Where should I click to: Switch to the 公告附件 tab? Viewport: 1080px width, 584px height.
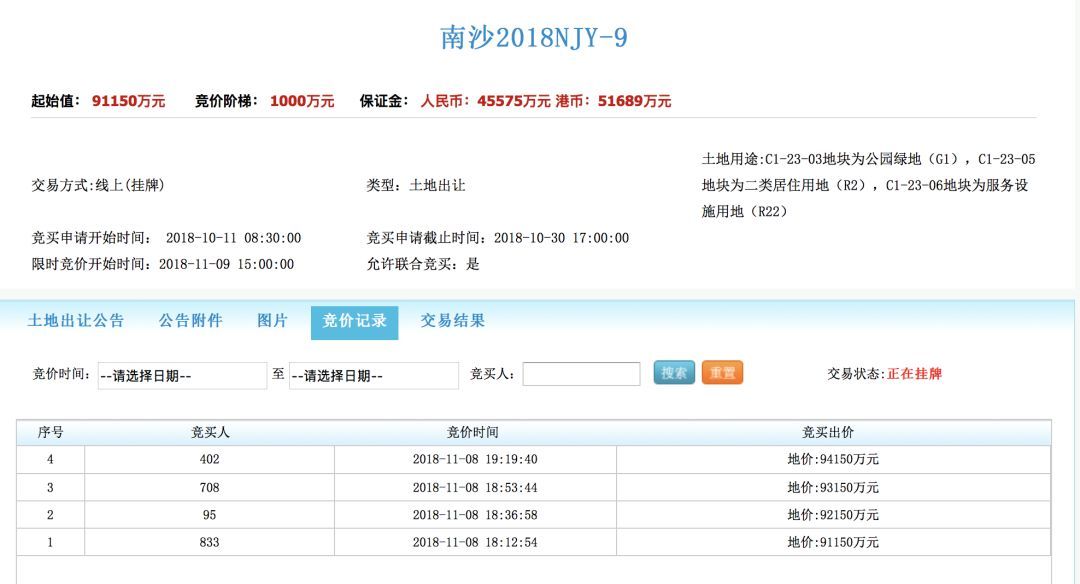pos(191,321)
